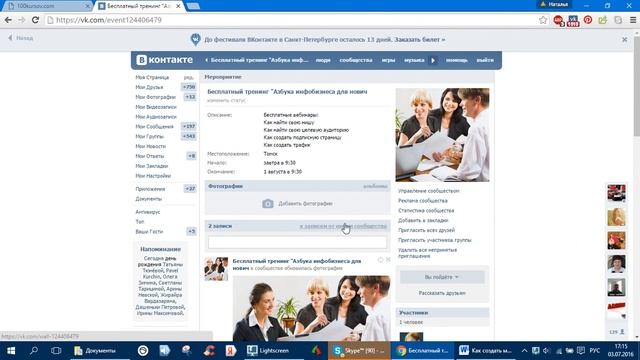Click the +197 messages counter badge
The image size is (640, 360).
pos(189,127)
